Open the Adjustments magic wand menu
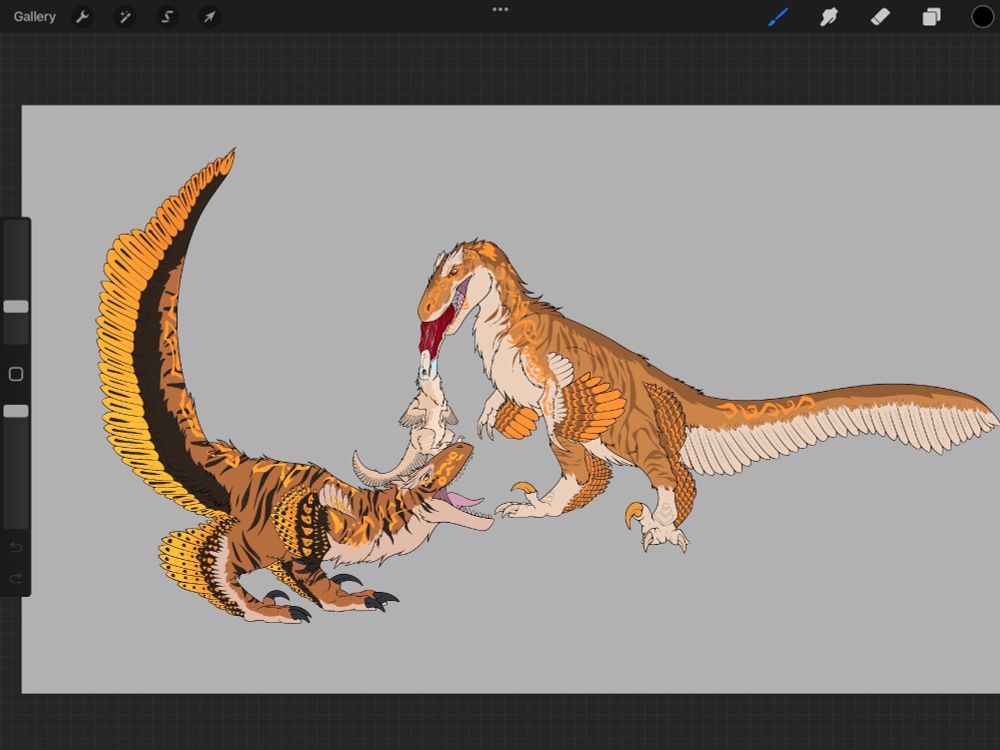The width and height of the screenshot is (1000, 750). 124,17
